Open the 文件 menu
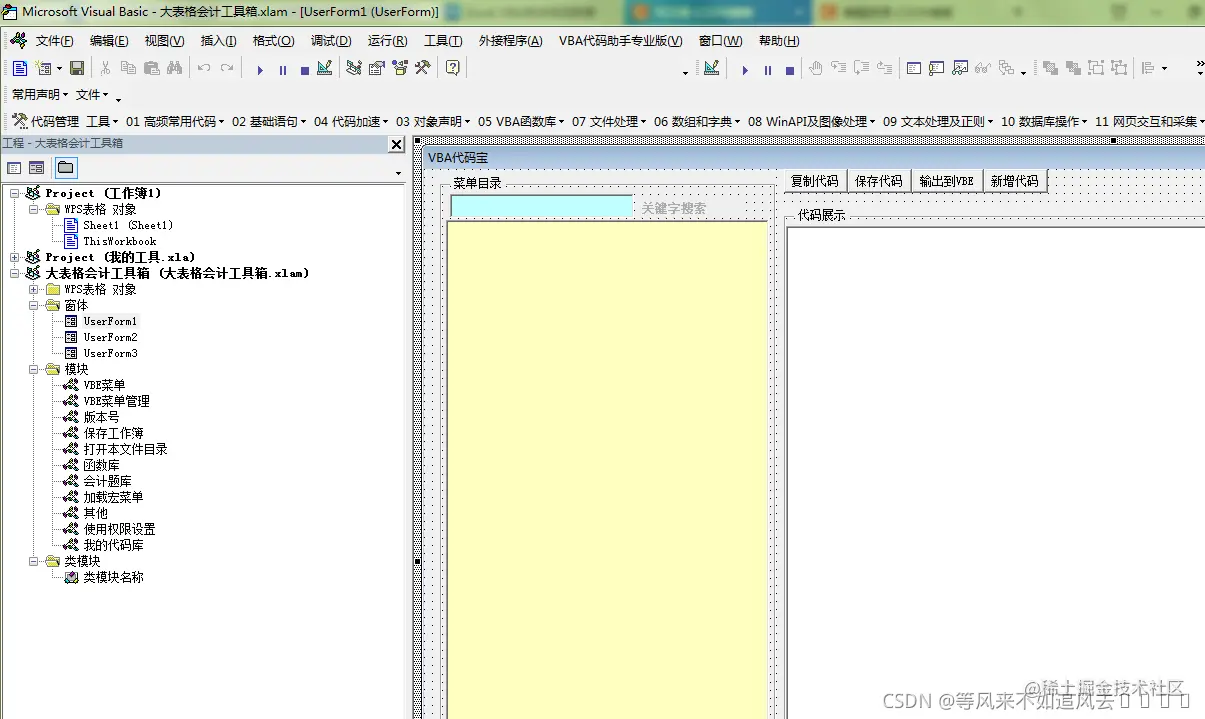This screenshot has height=719, width=1205. (x=54, y=41)
